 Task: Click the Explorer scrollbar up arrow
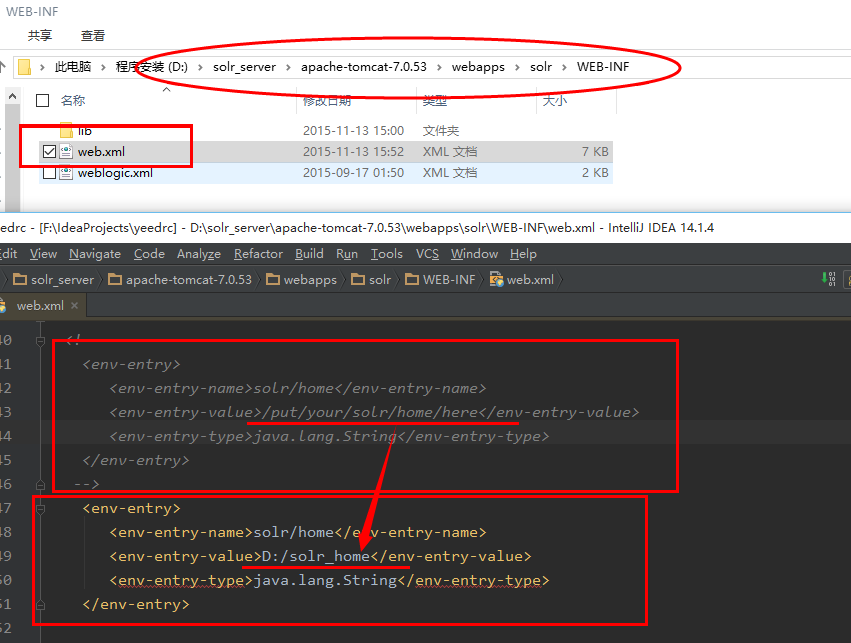point(12,97)
